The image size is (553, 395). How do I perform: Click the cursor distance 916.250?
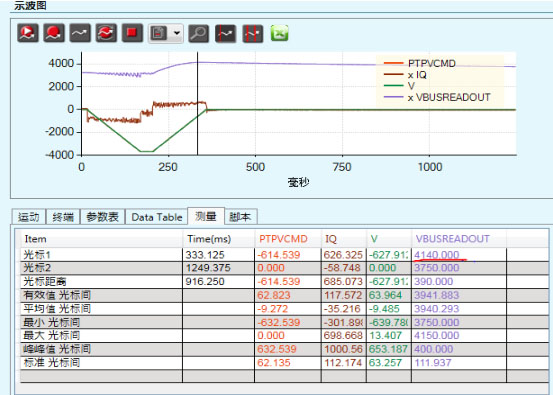coord(205,281)
